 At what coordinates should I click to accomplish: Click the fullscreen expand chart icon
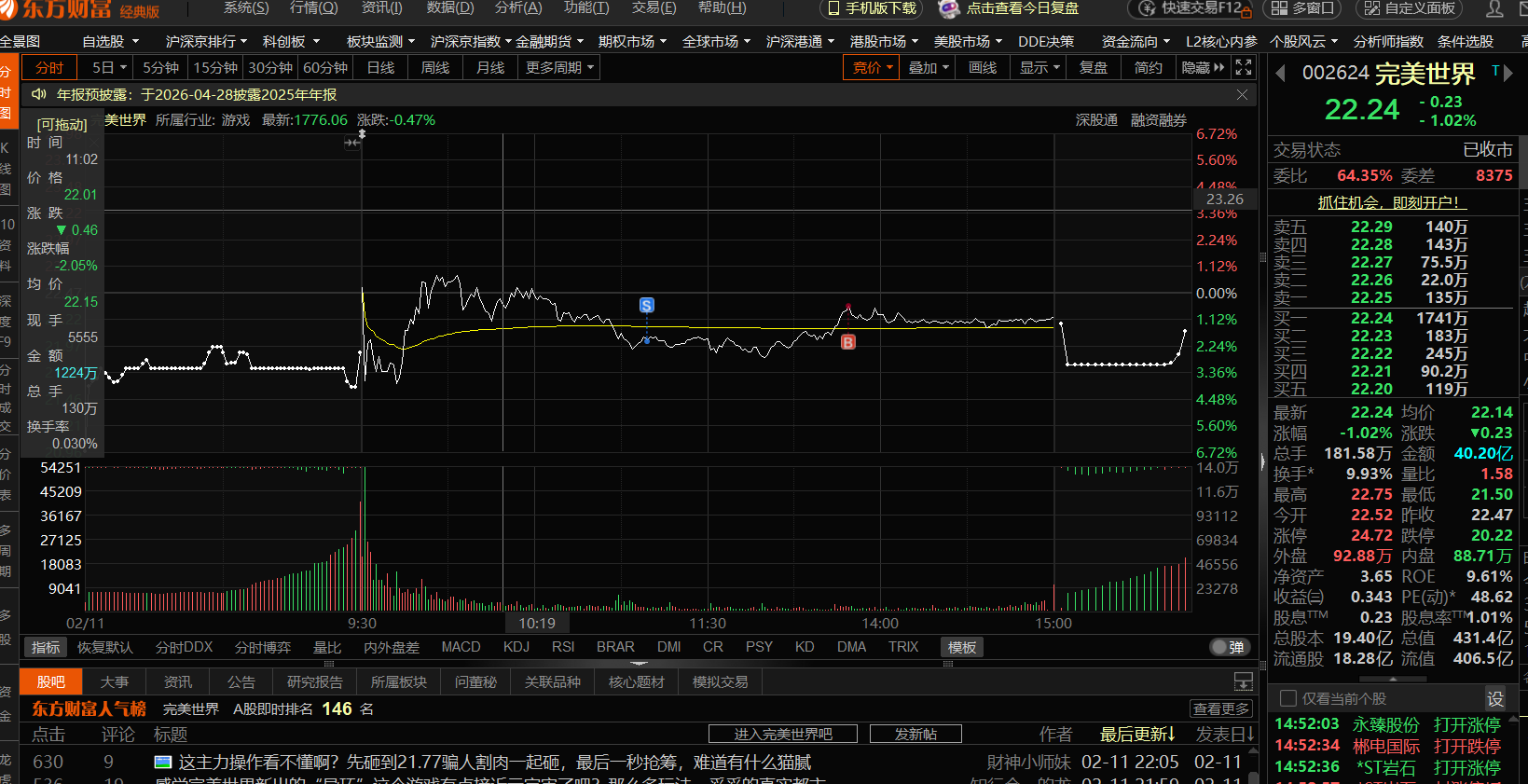point(1244,67)
